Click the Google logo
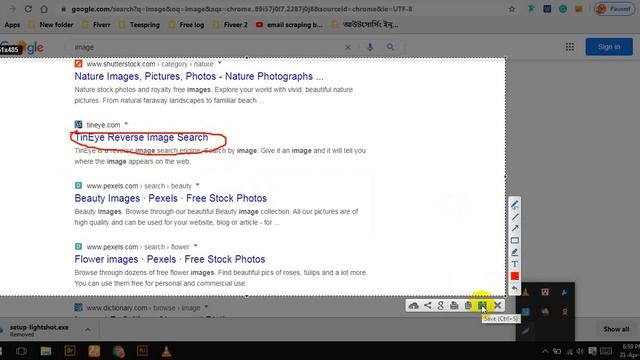This screenshot has width=640, height=360. point(22,47)
